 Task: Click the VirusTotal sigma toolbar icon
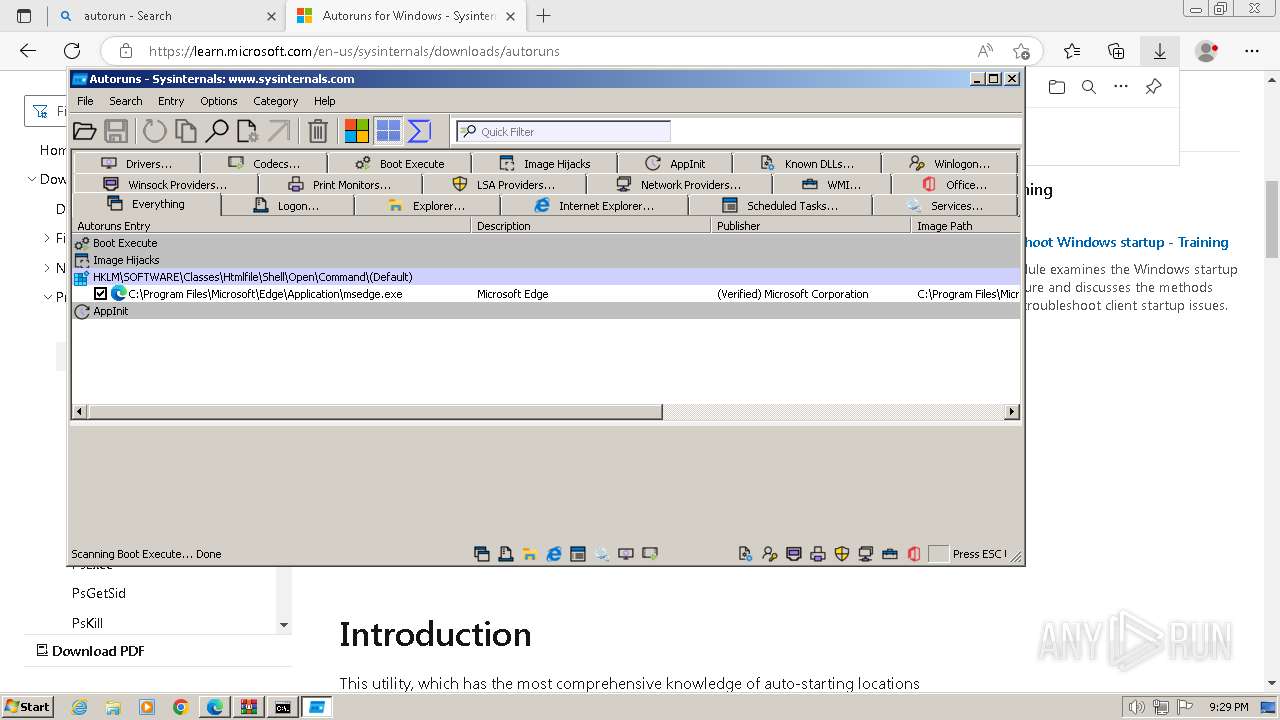(419, 131)
